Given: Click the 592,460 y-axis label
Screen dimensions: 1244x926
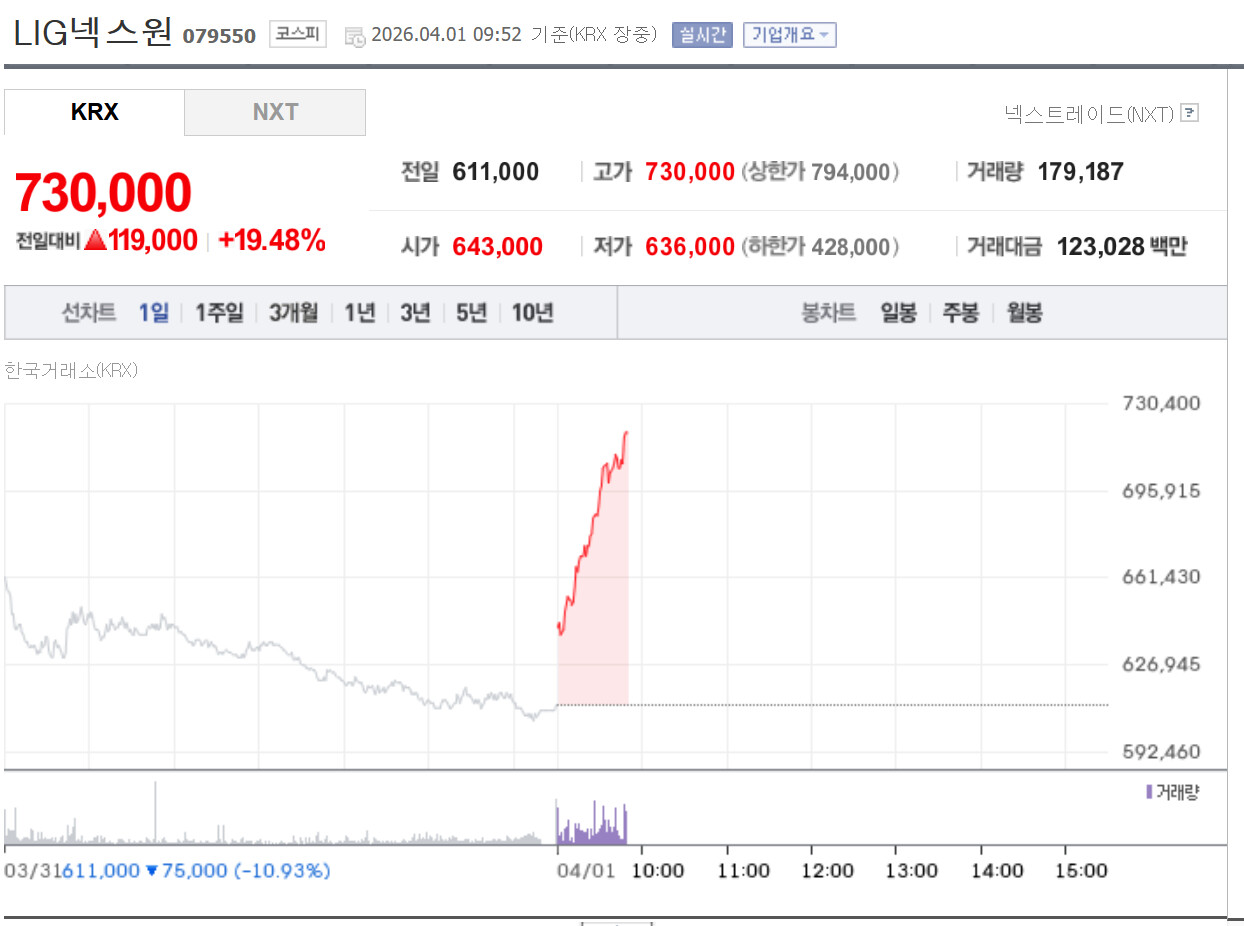Looking at the screenshot, I should coord(1159,751).
